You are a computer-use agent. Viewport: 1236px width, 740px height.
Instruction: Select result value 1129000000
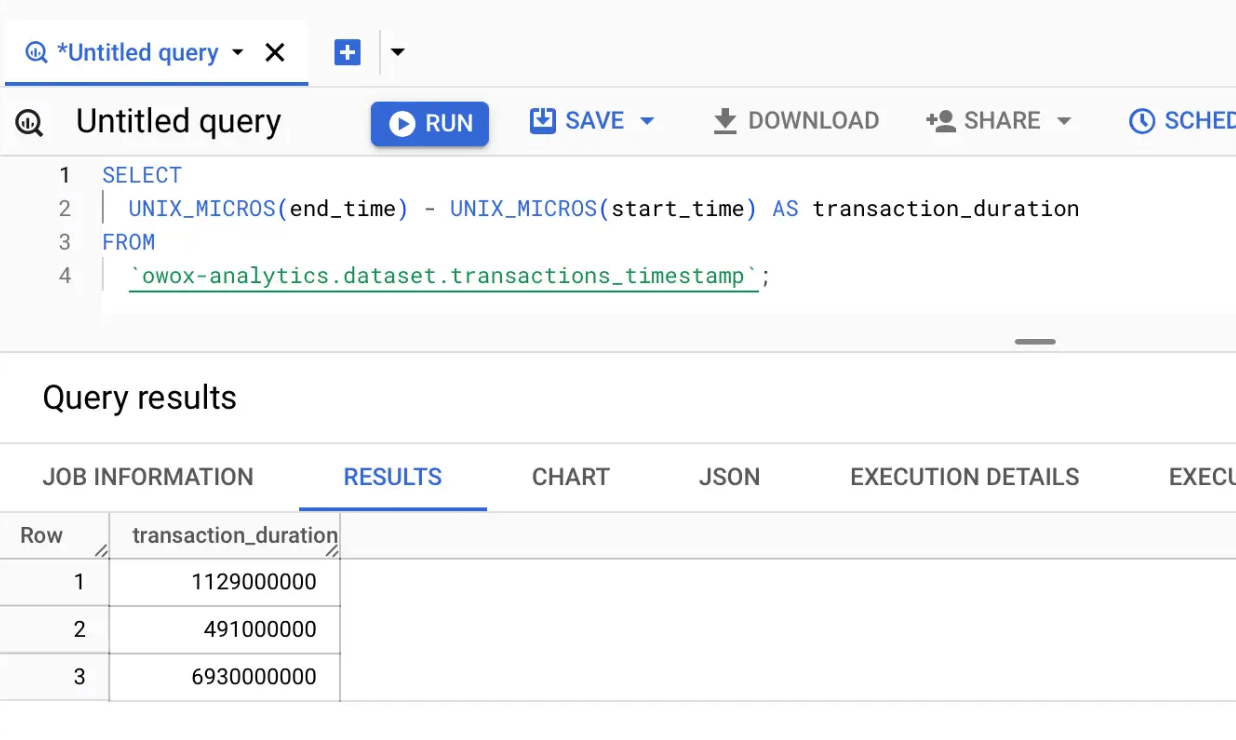point(254,582)
